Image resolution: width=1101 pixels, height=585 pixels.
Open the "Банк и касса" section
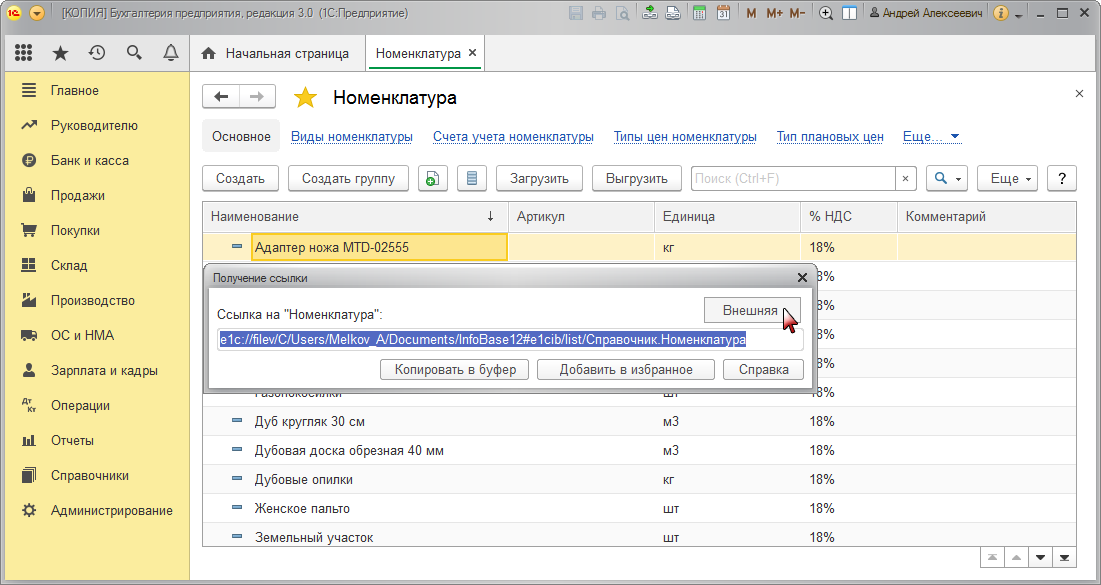pos(89,160)
